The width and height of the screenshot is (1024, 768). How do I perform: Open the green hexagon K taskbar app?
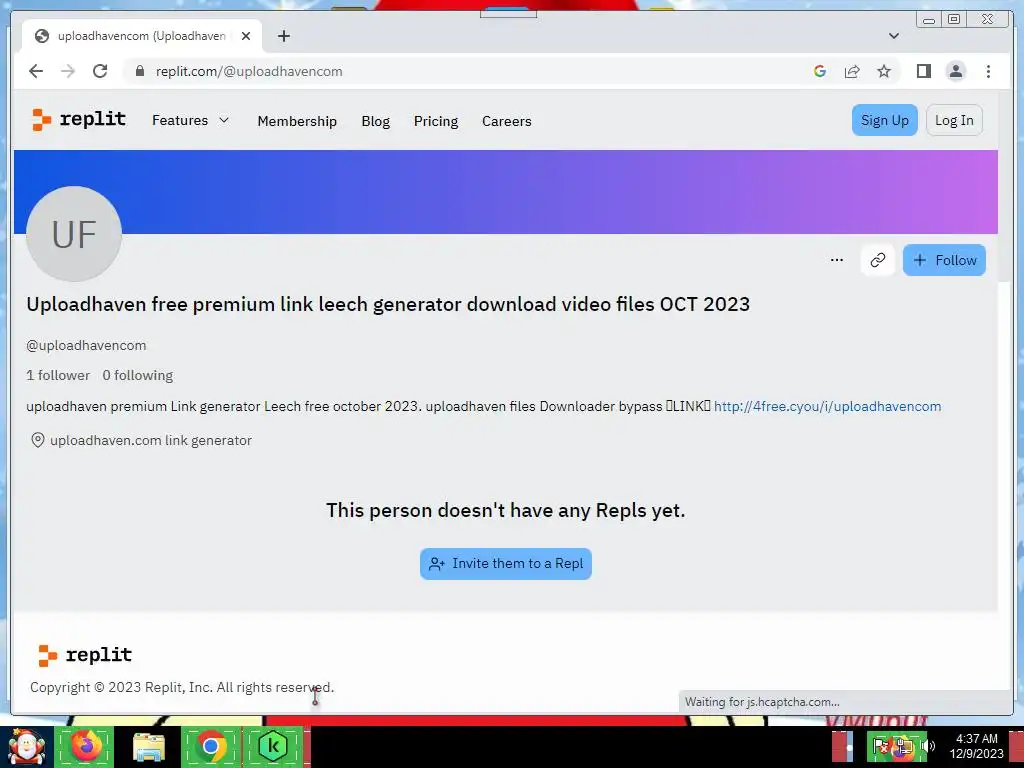pyautogui.click(x=274, y=747)
